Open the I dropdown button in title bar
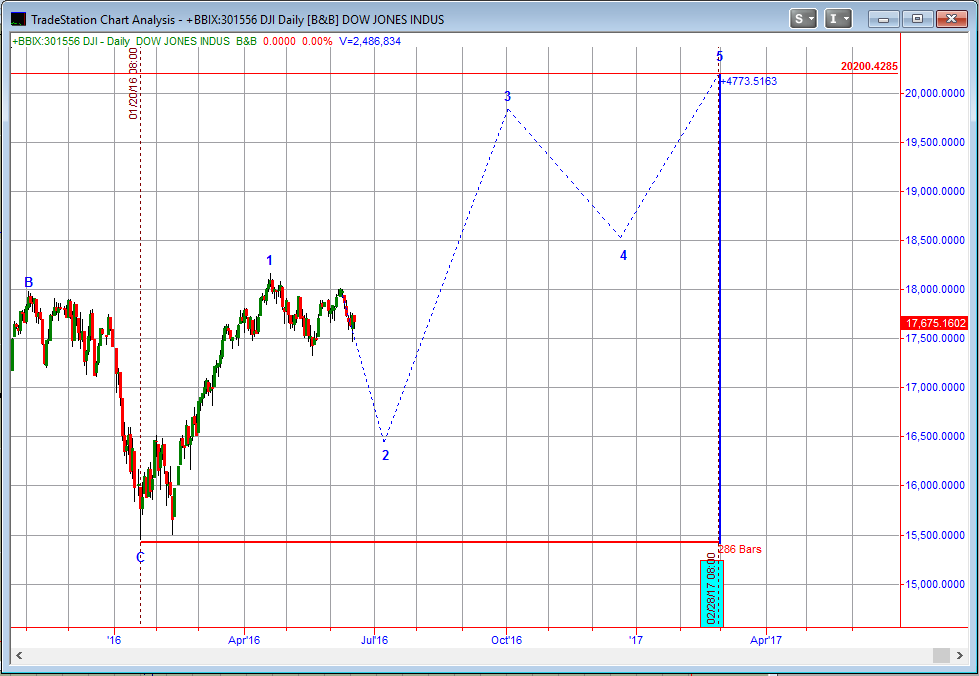The image size is (979, 676). [x=838, y=19]
